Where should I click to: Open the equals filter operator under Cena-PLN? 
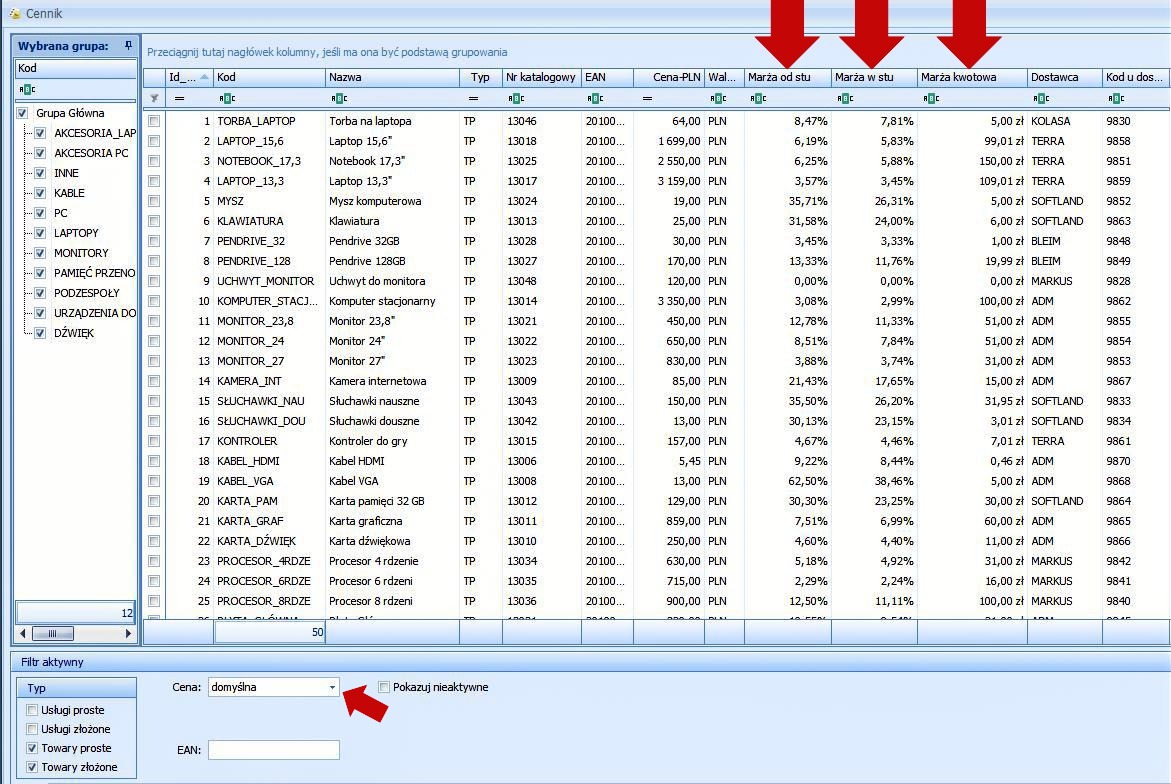[647, 98]
